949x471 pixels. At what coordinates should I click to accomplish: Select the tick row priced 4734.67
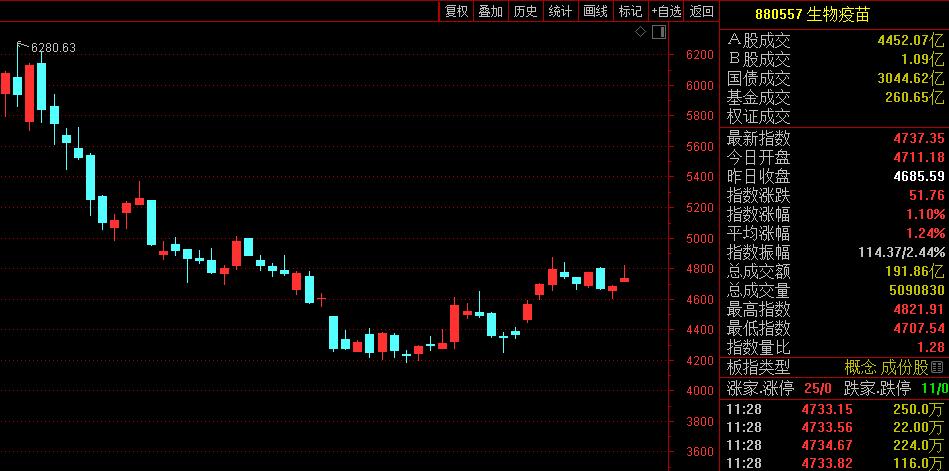(835, 445)
